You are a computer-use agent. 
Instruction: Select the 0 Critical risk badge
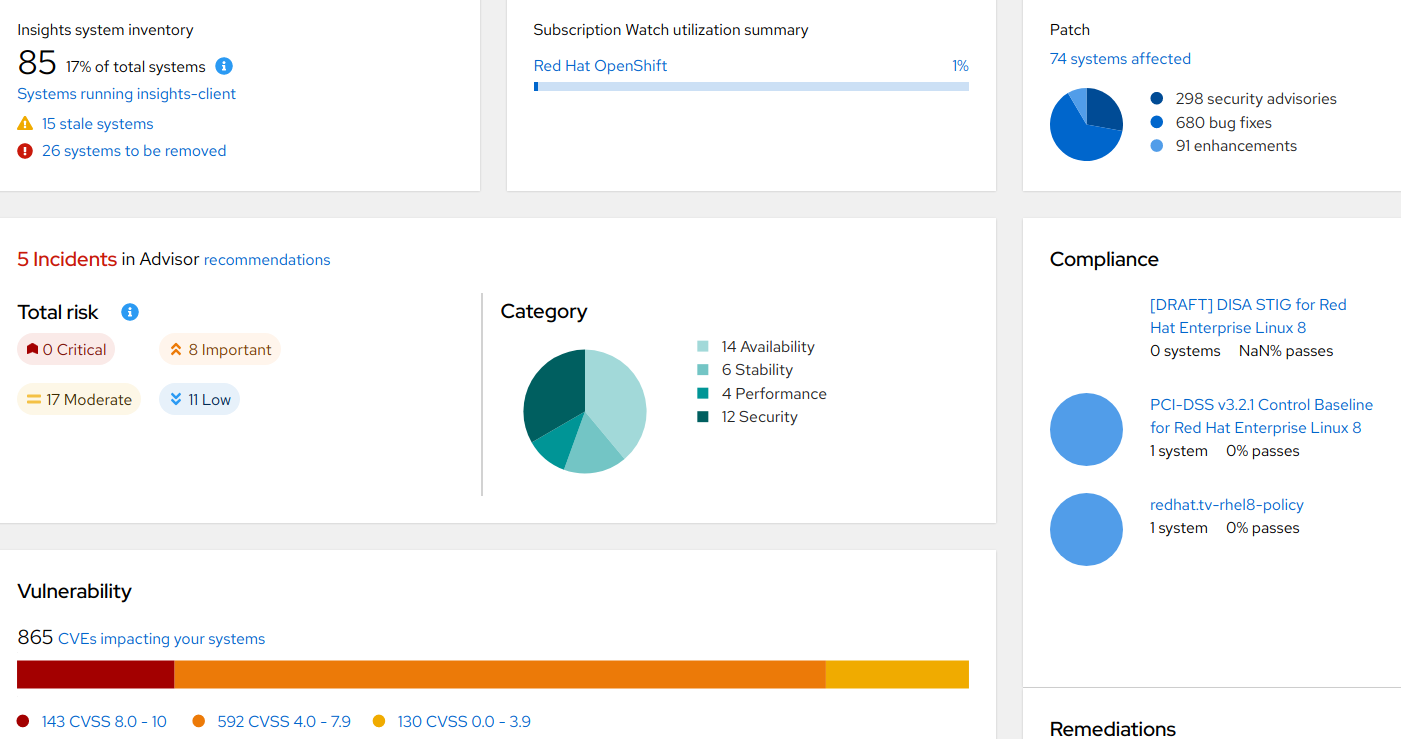pyautogui.click(x=66, y=350)
